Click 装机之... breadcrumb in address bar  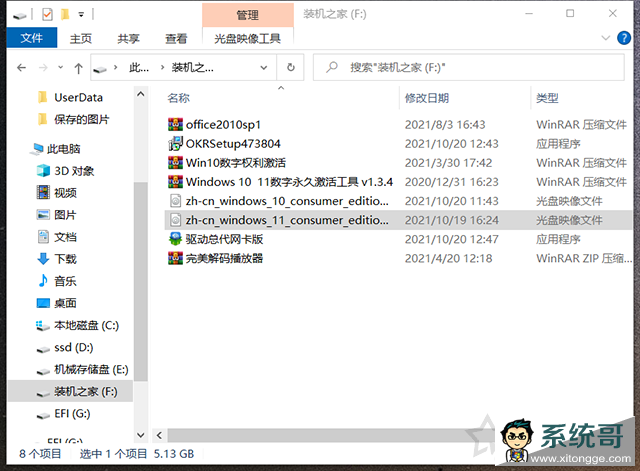pos(192,67)
